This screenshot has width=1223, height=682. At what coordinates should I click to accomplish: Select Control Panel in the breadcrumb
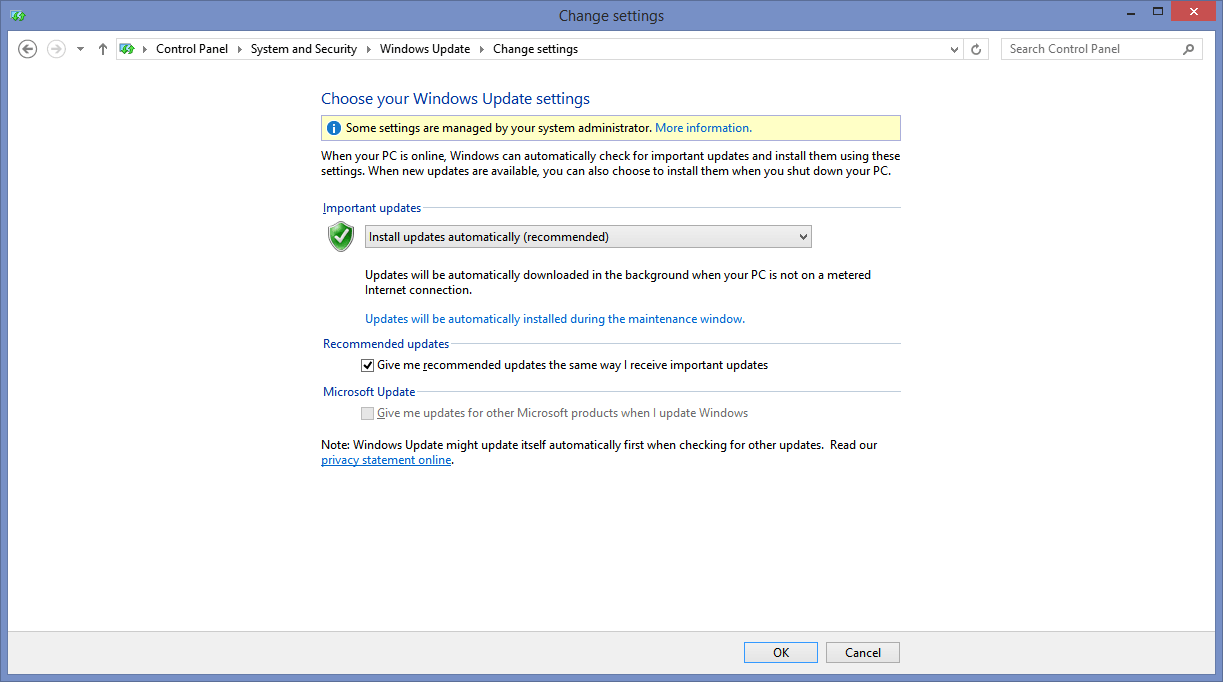pyautogui.click(x=192, y=48)
